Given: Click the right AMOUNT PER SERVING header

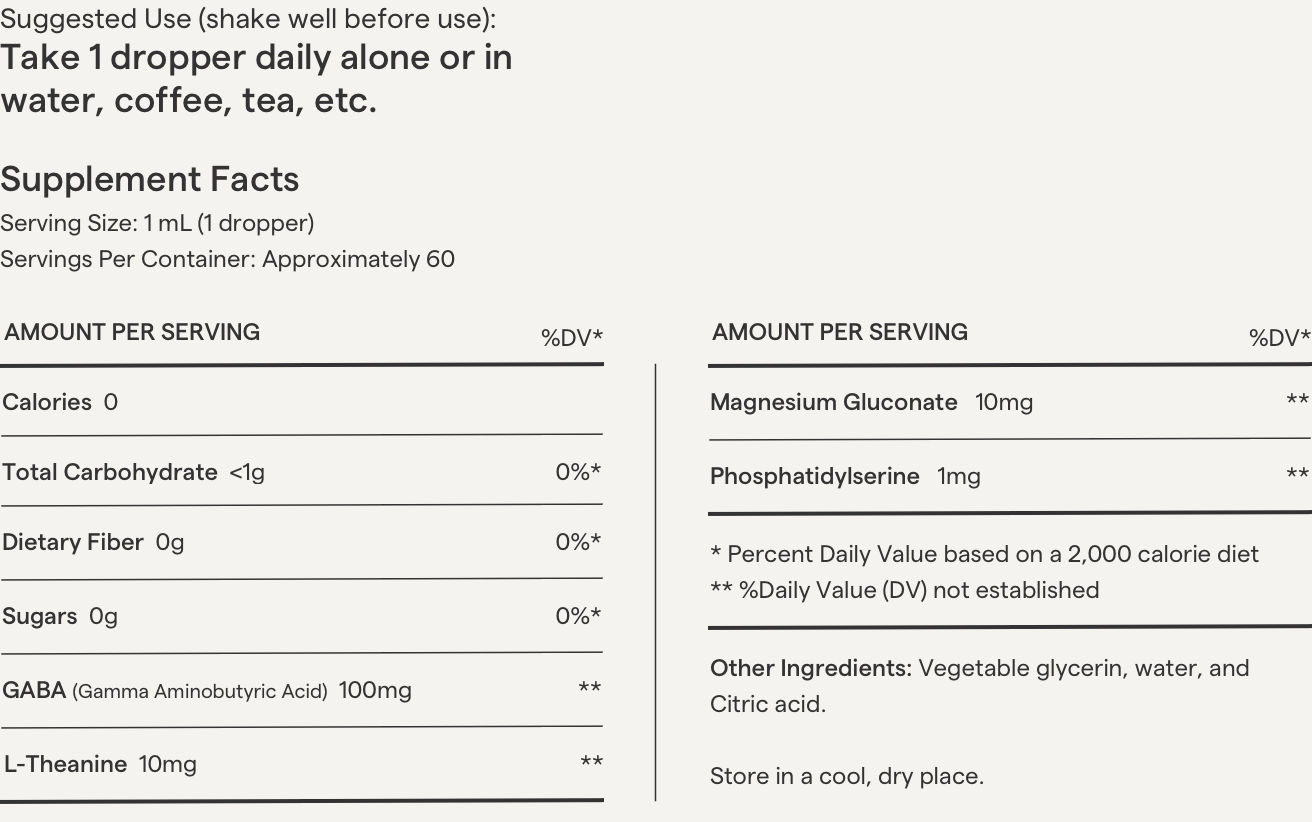Looking at the screenshot, I should 840,332.
